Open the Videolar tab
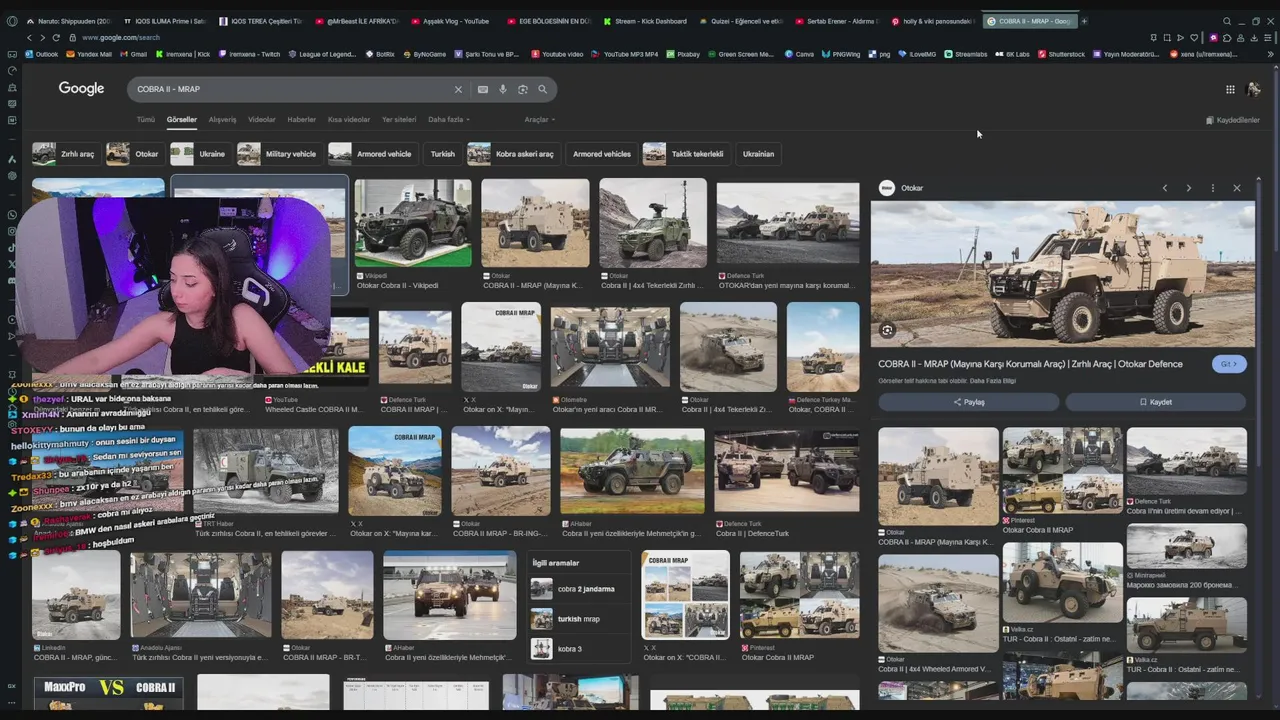 tap(262, 119)
